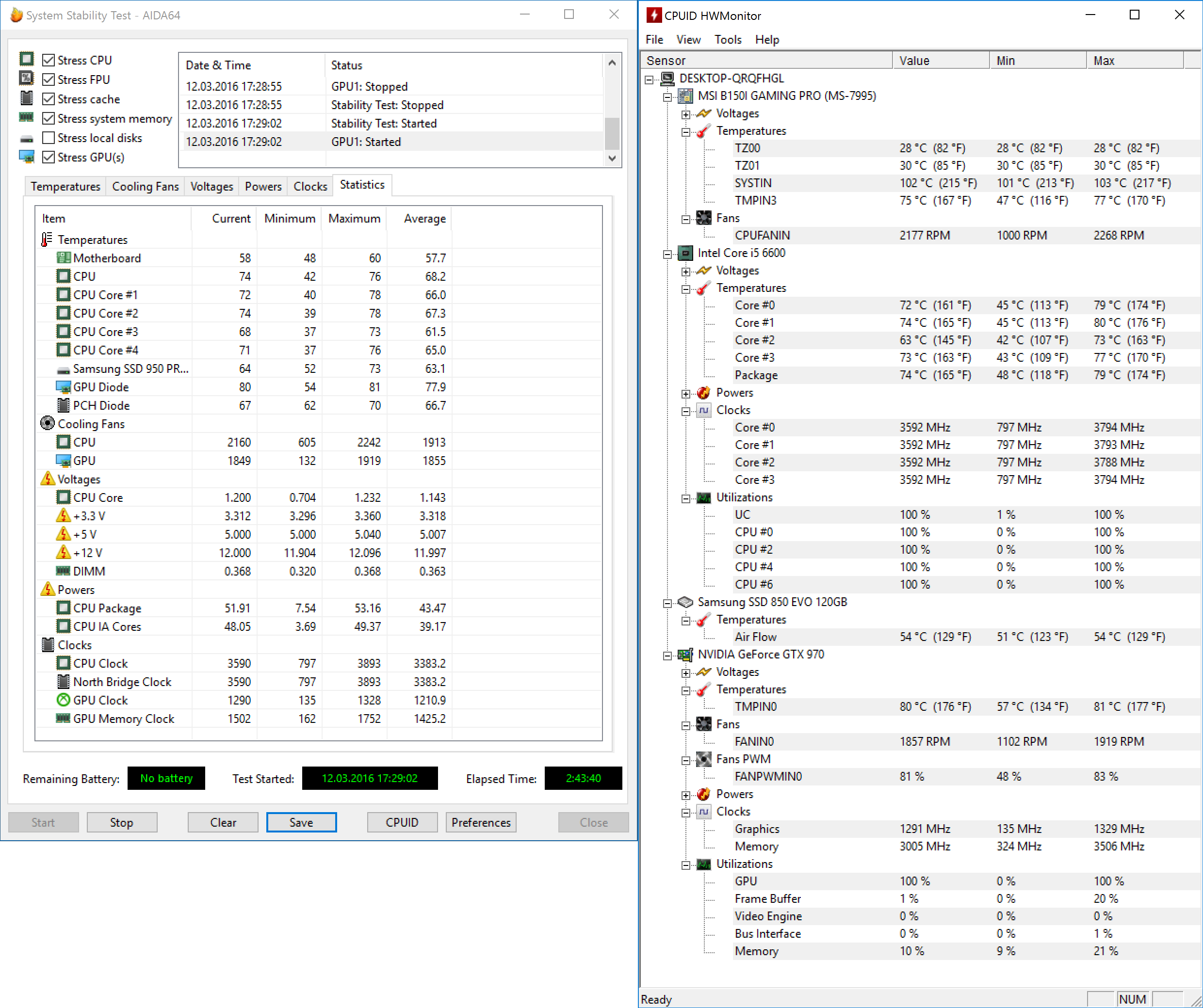Switch to the Voltages tab
Image resolution: width=1203 pixels, height=1008 pixels.
click(x=211, y=186)
